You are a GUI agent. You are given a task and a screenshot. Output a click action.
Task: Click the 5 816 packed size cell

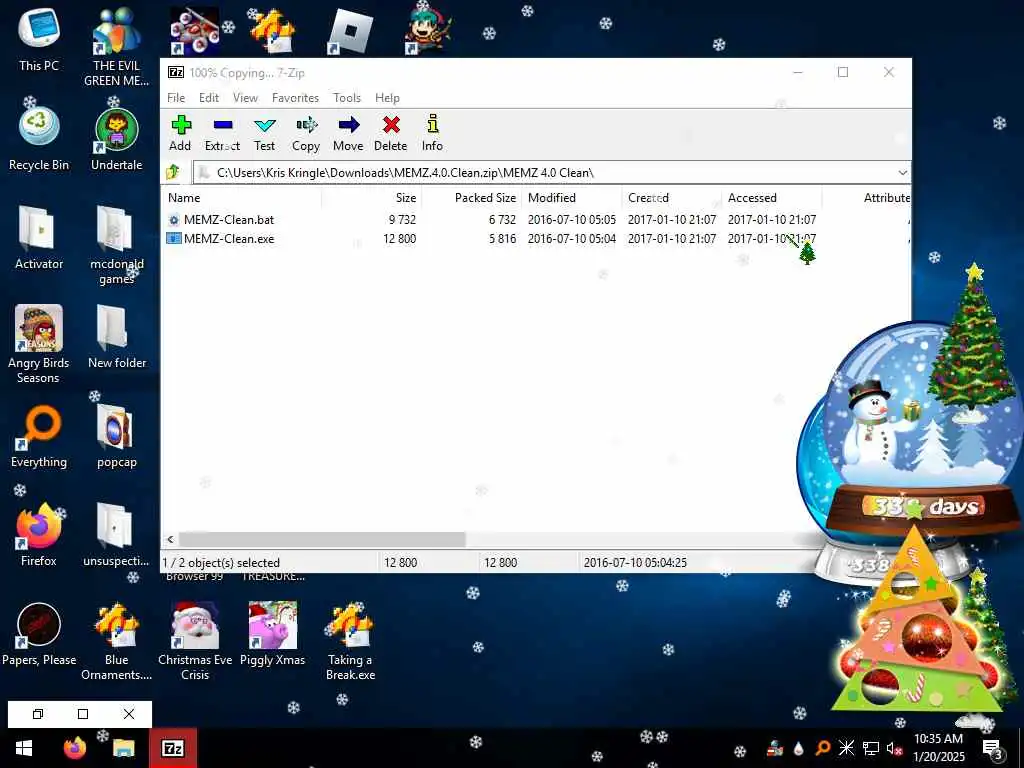coord(502,239)
